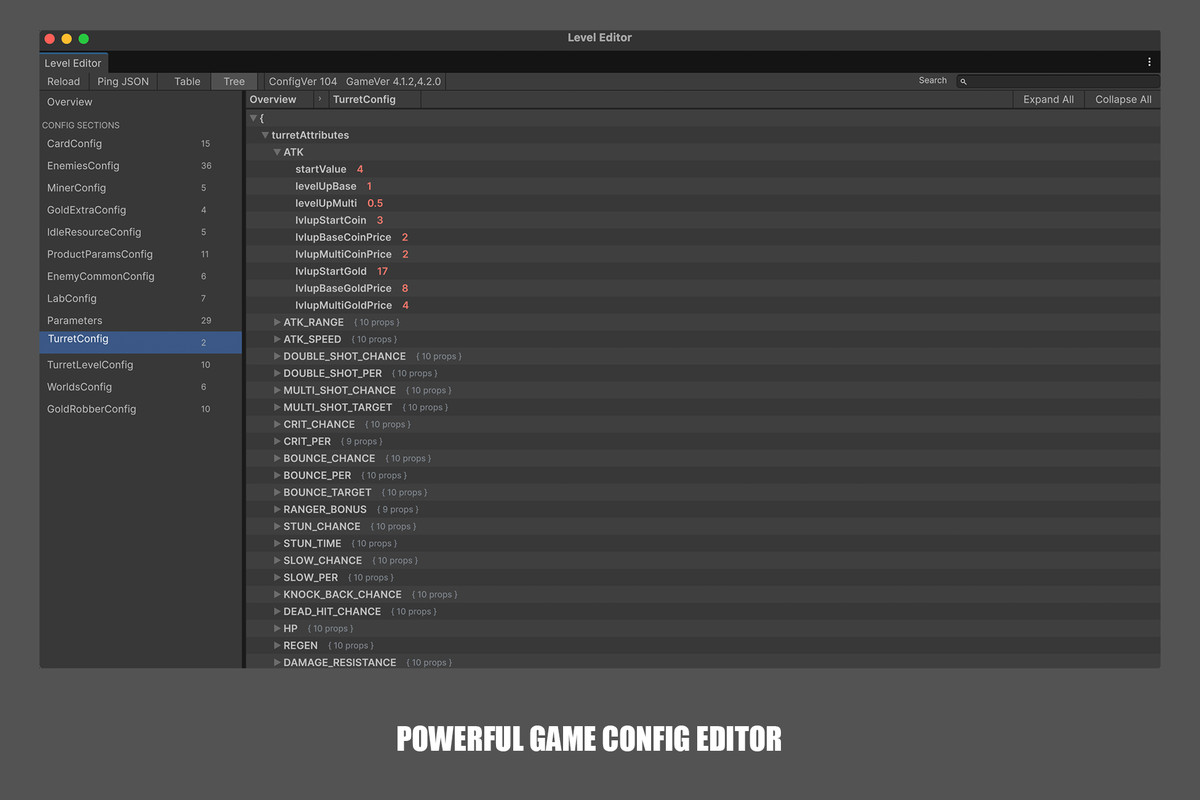Select ProductParamsConfig section
The width and height of the screenshot is (1200, 800).
(x=141, y=254)
